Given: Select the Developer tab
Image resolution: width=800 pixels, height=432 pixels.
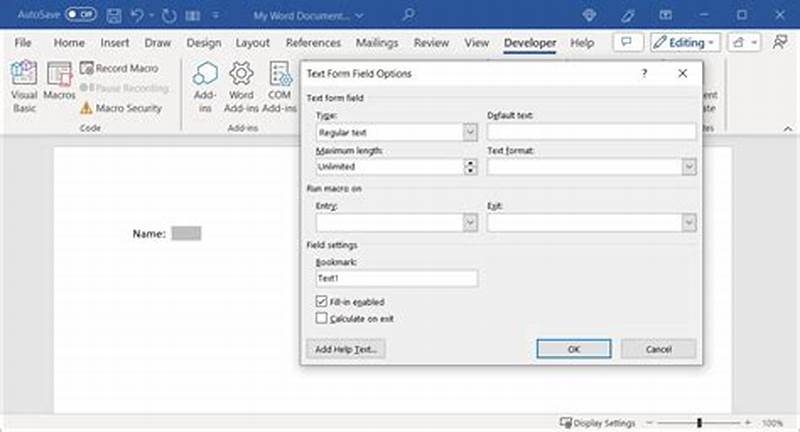Looking at the screenshot, I should point(530,43).
